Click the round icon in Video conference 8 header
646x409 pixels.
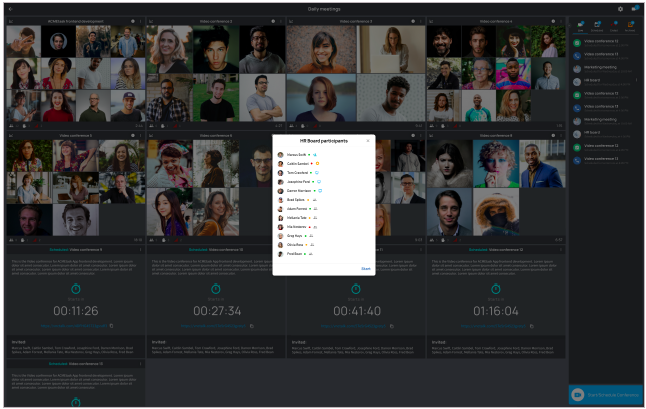pyautogui.click(x=553, y=135)
